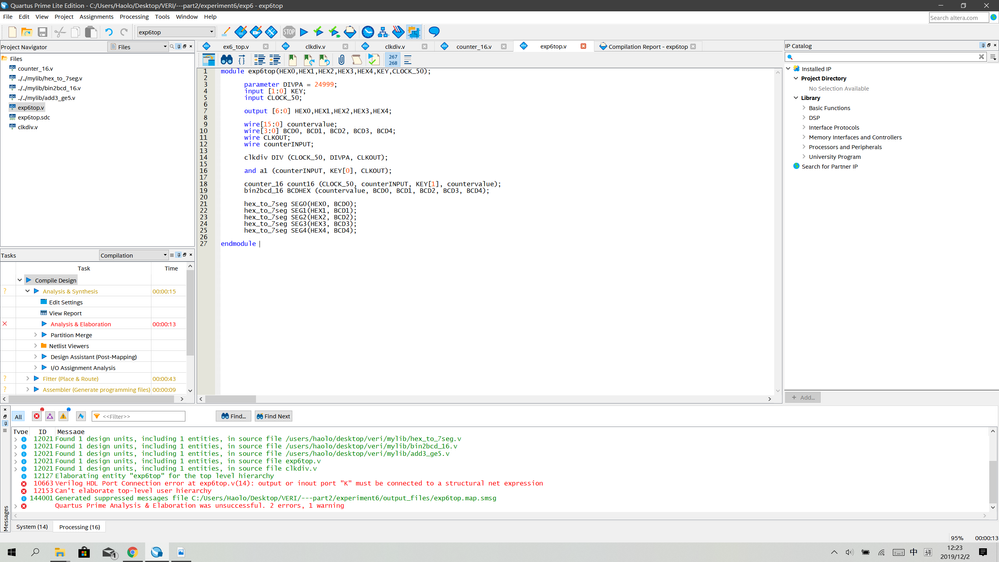Click the Find Next button
The height and width of the screenshot is (562, 999).
click(x=273, y=416)
